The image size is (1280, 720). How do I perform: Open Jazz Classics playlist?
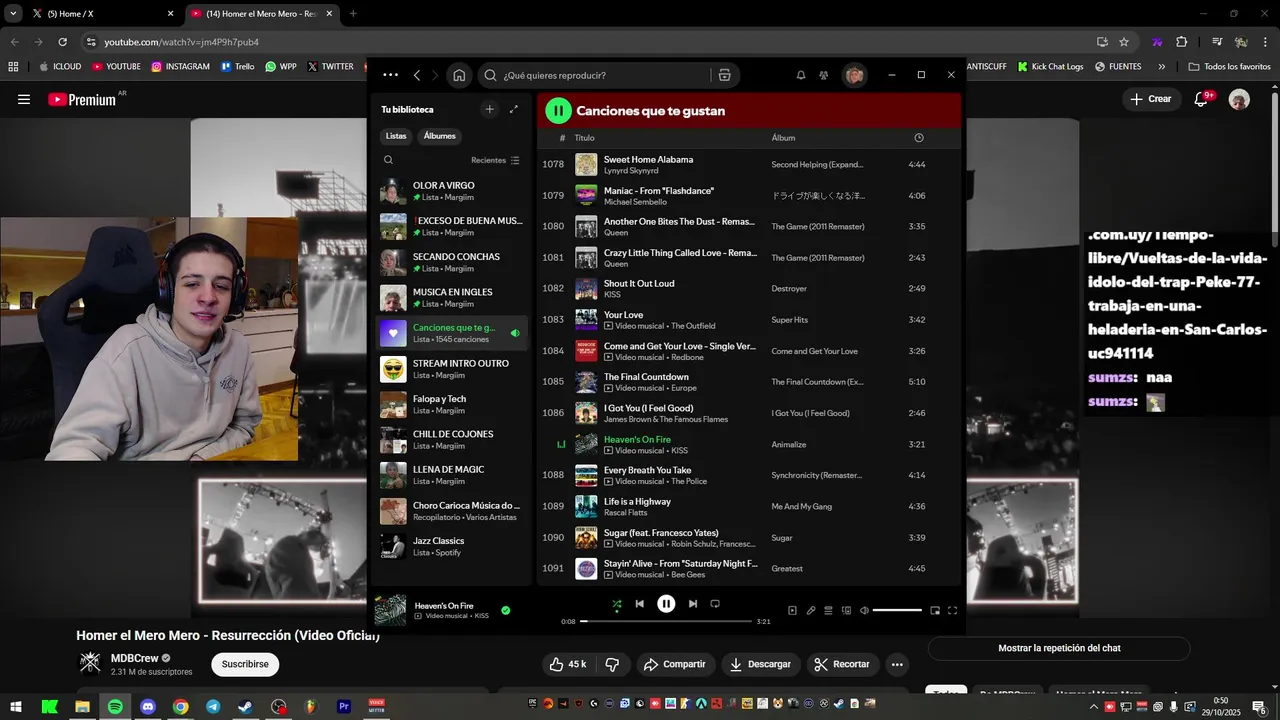pos(452,547)
